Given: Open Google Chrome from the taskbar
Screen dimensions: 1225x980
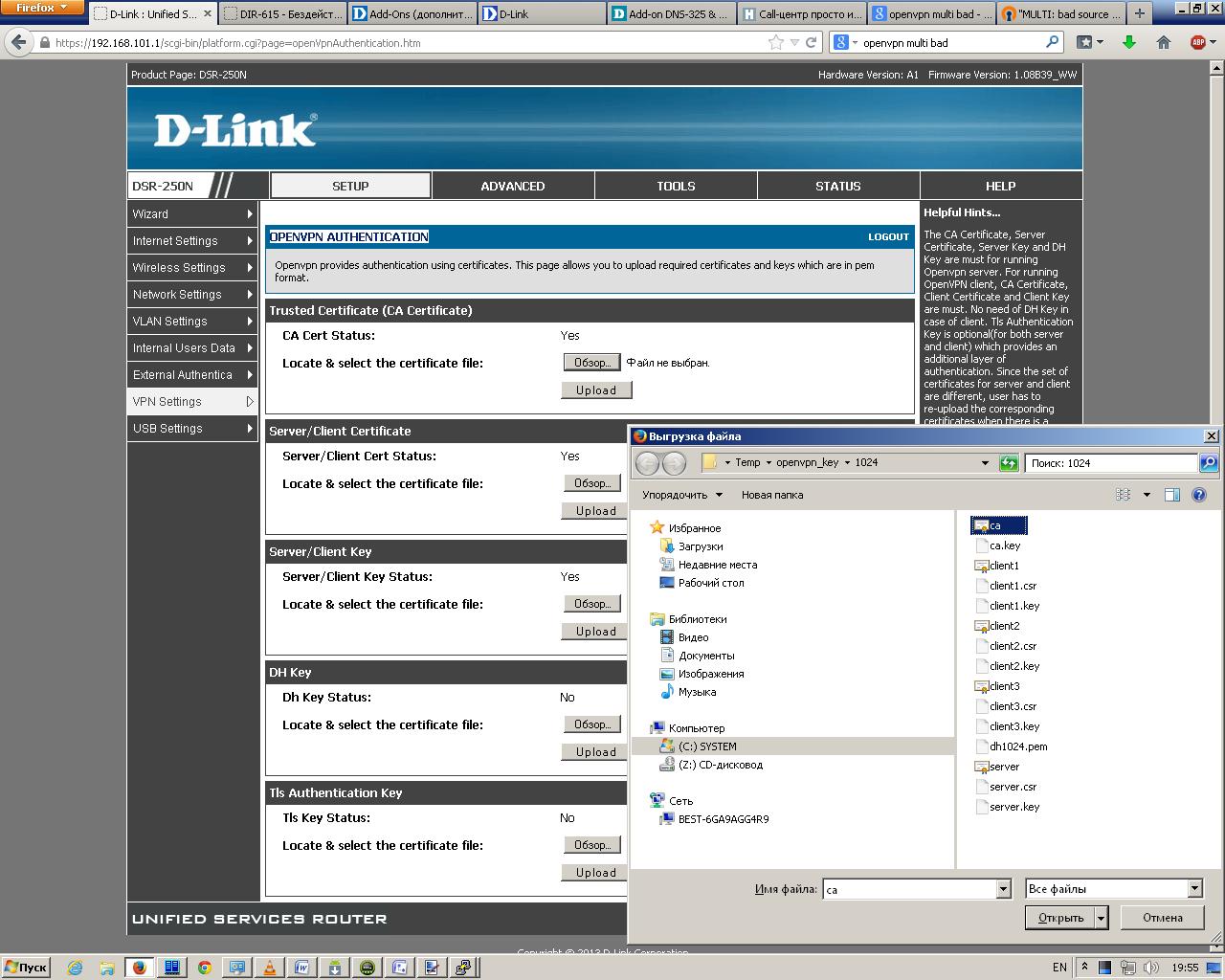Looking at the screenshot, I should click(204, 968).
